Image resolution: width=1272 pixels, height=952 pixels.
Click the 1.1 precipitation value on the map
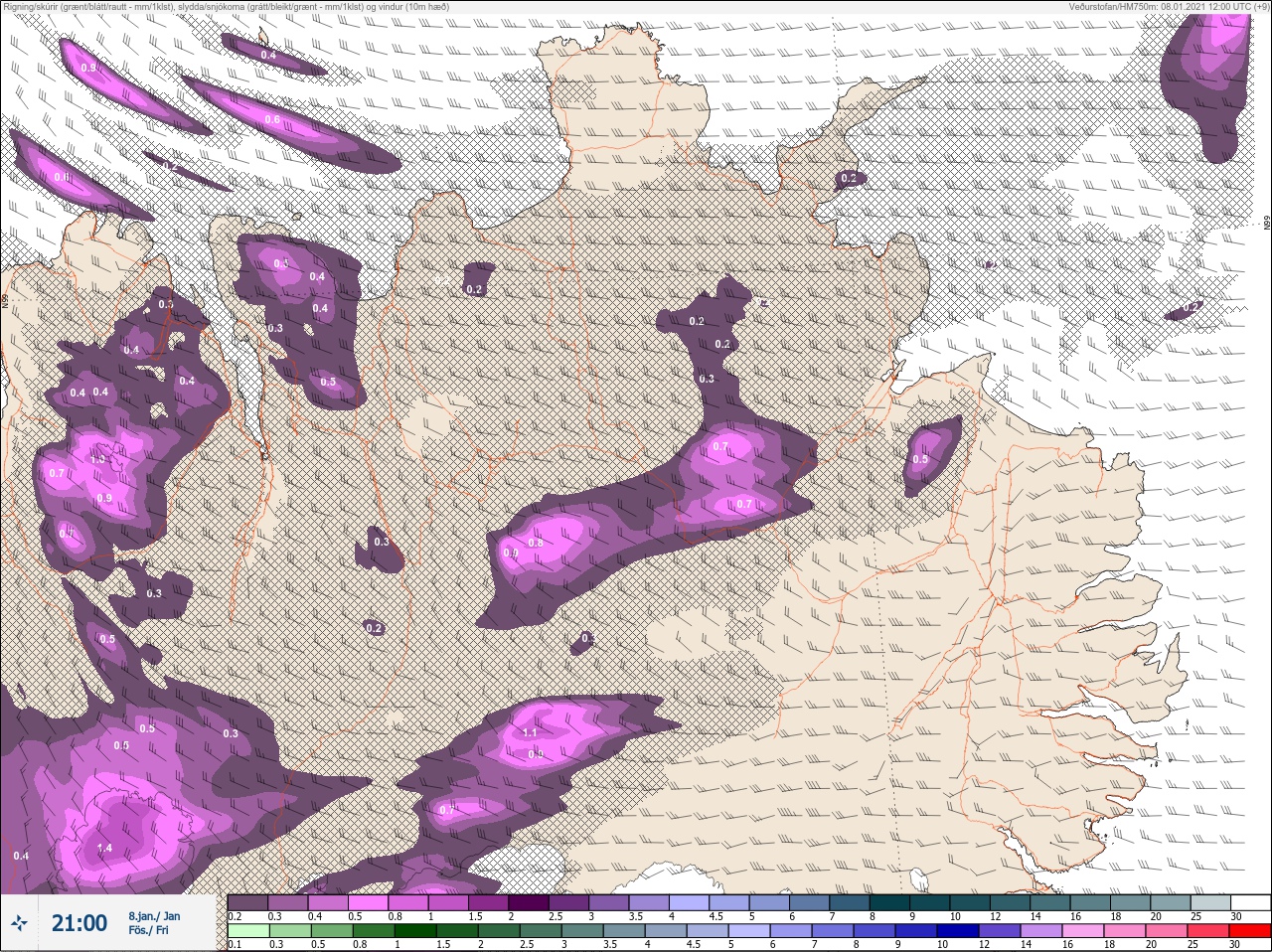click(x=530, y=732)
